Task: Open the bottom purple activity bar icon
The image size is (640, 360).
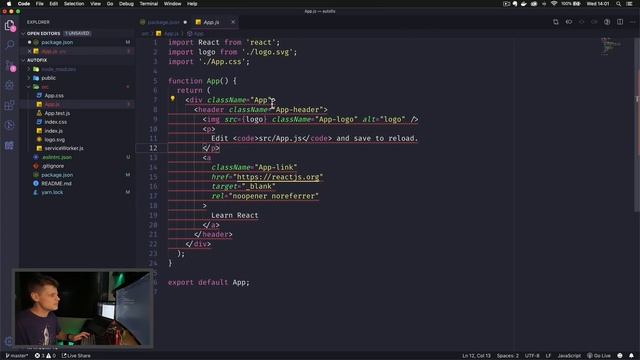Action: [x=10, y=145]
